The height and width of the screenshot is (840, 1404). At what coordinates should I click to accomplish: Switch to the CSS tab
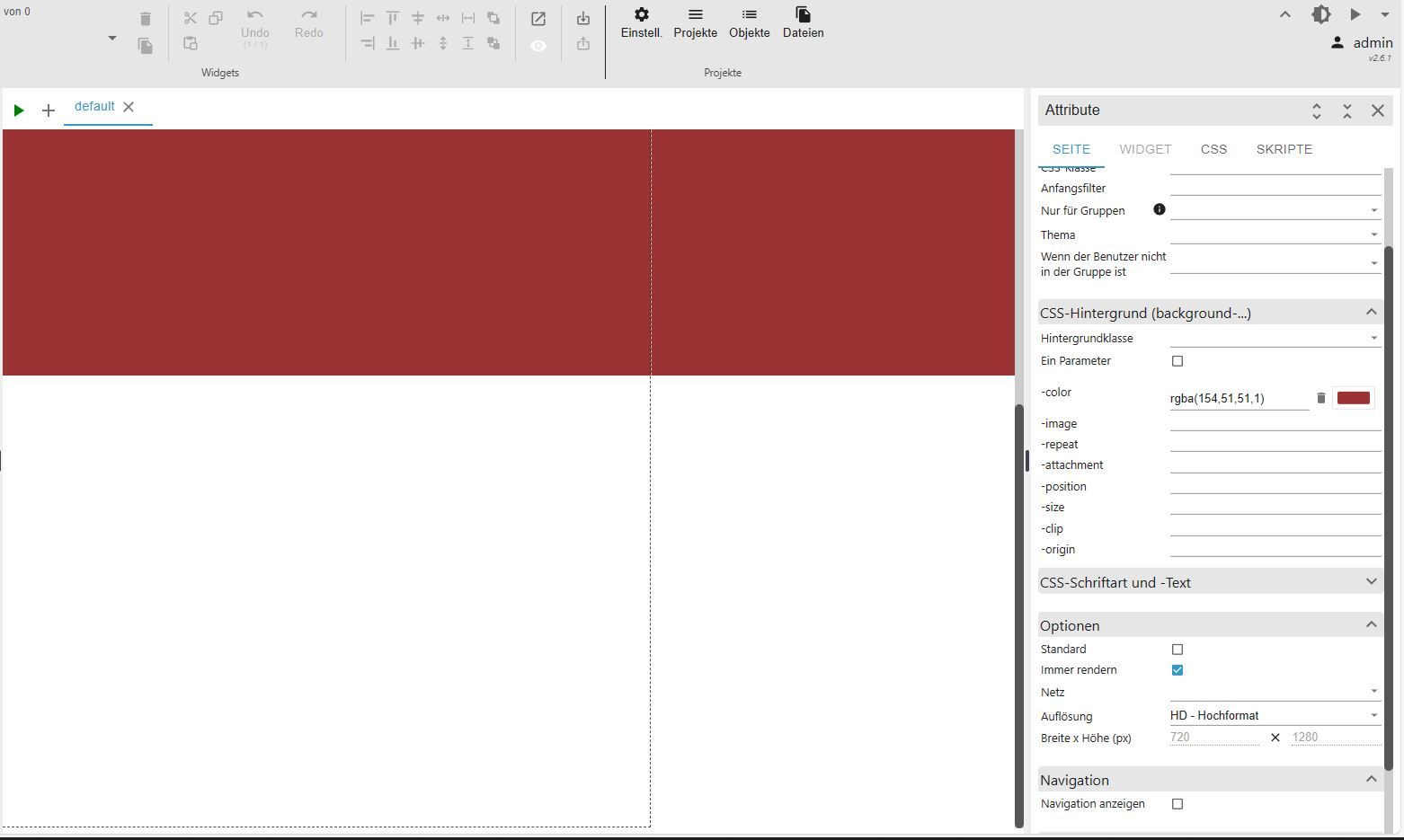pos(1213,149)
